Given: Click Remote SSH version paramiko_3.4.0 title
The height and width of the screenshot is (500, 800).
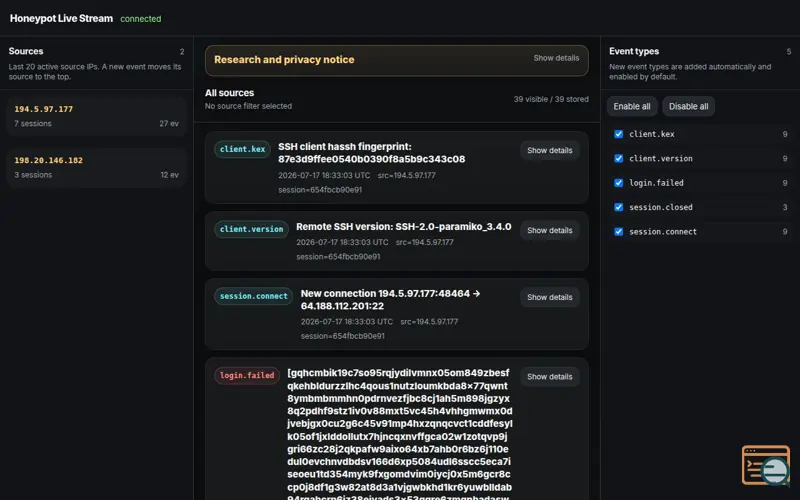Looking at the screenshot, I should click(x=404, y=227).
